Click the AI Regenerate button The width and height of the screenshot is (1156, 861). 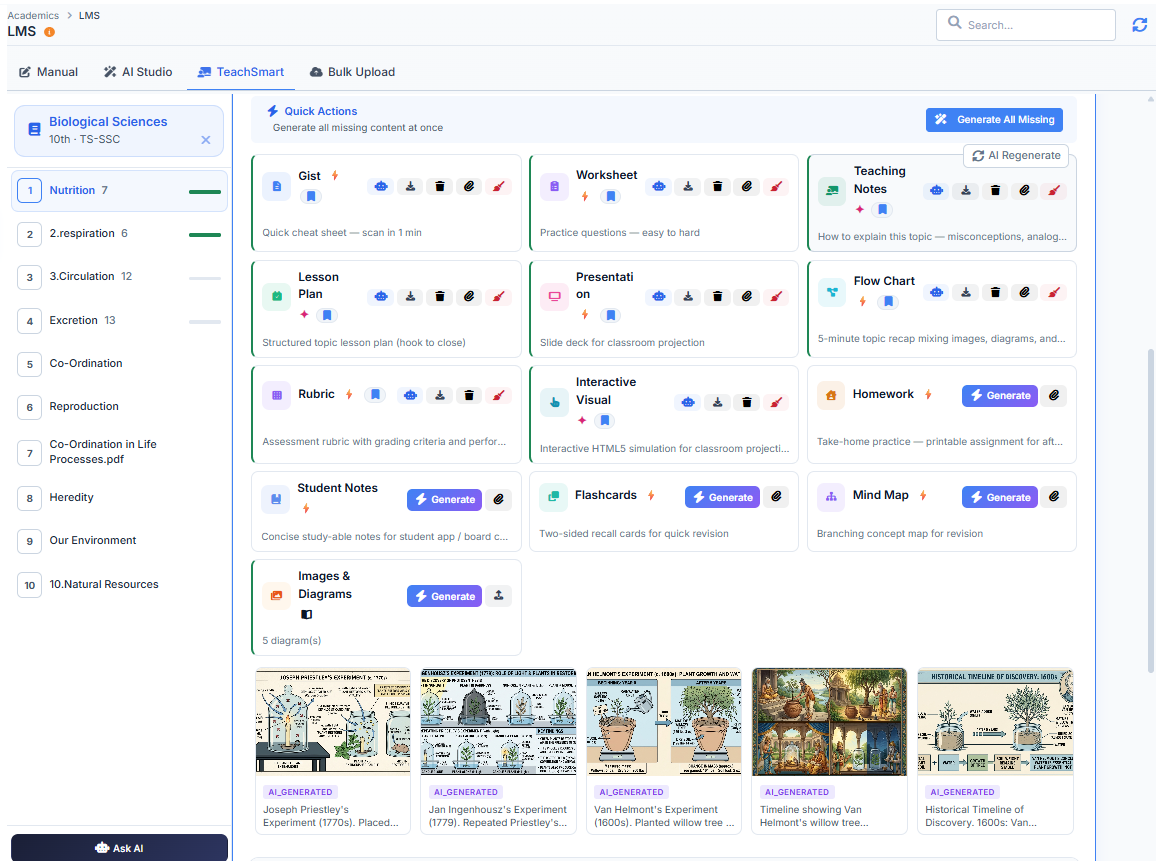[x=1016, y=156]
